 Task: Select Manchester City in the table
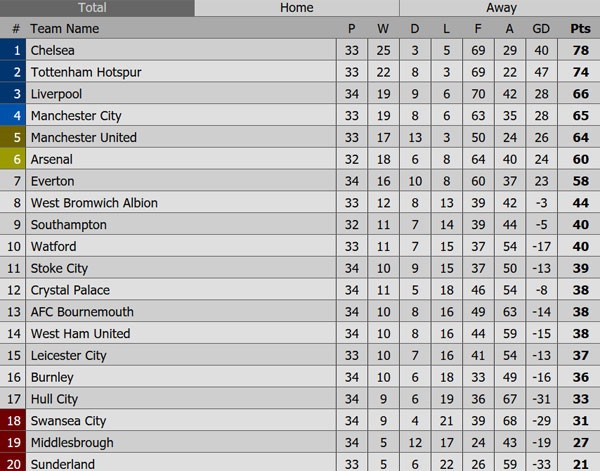[x=76, y=116]
